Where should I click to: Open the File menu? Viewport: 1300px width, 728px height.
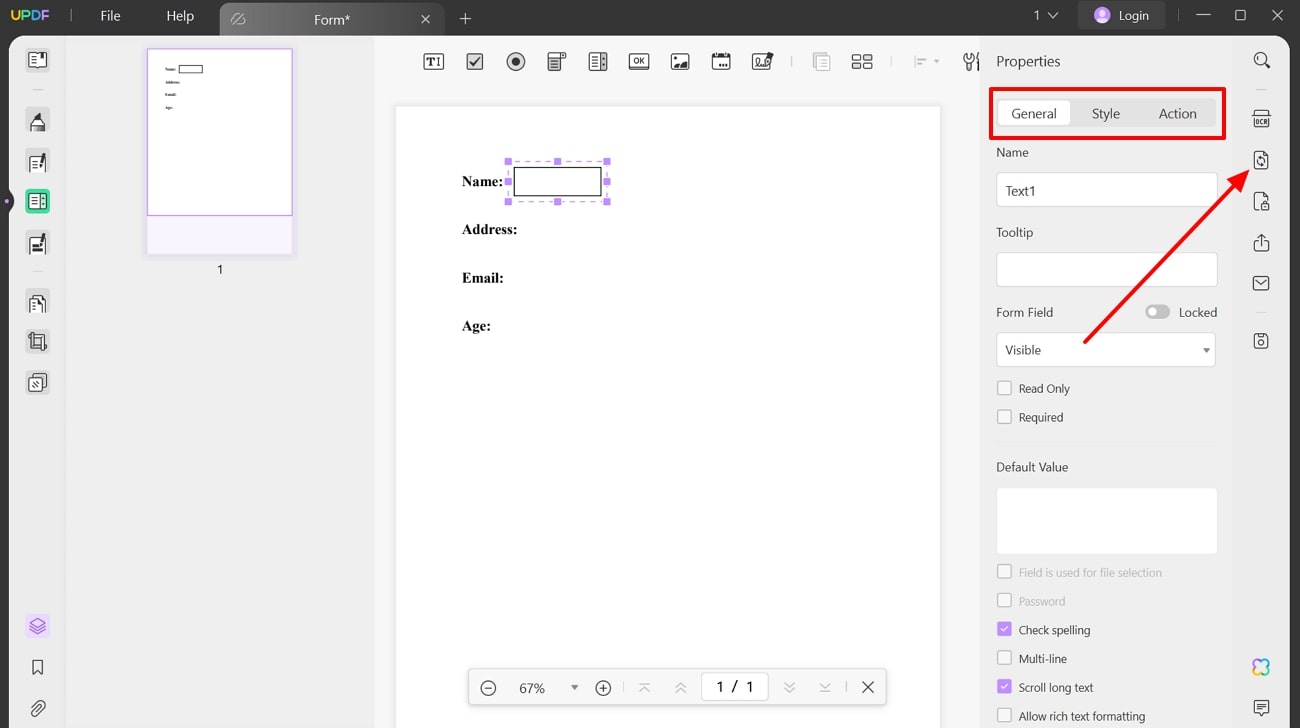110,16
